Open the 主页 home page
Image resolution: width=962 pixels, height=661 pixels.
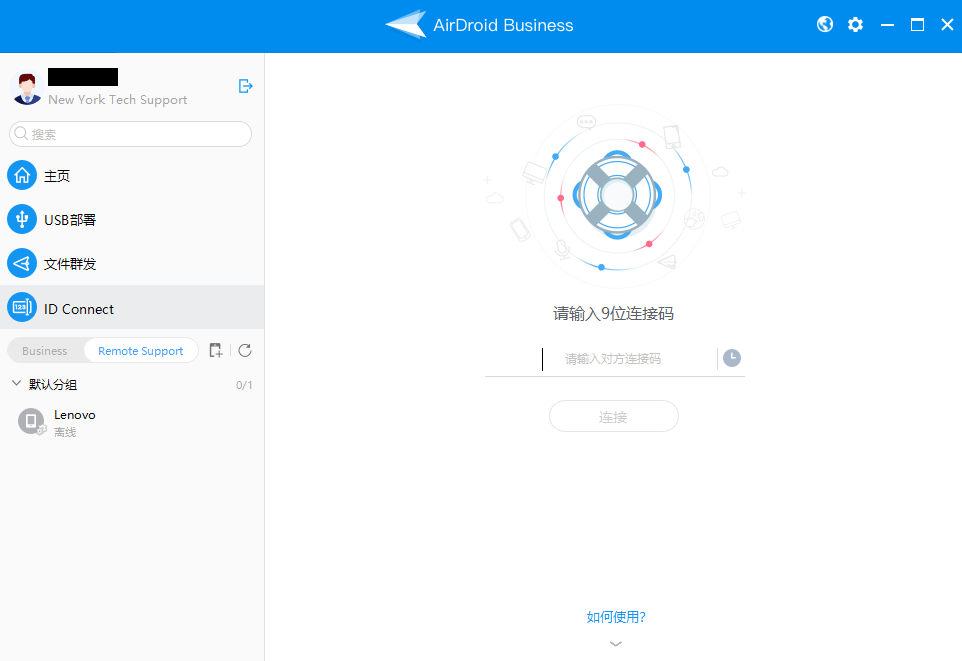click(132, 176)
